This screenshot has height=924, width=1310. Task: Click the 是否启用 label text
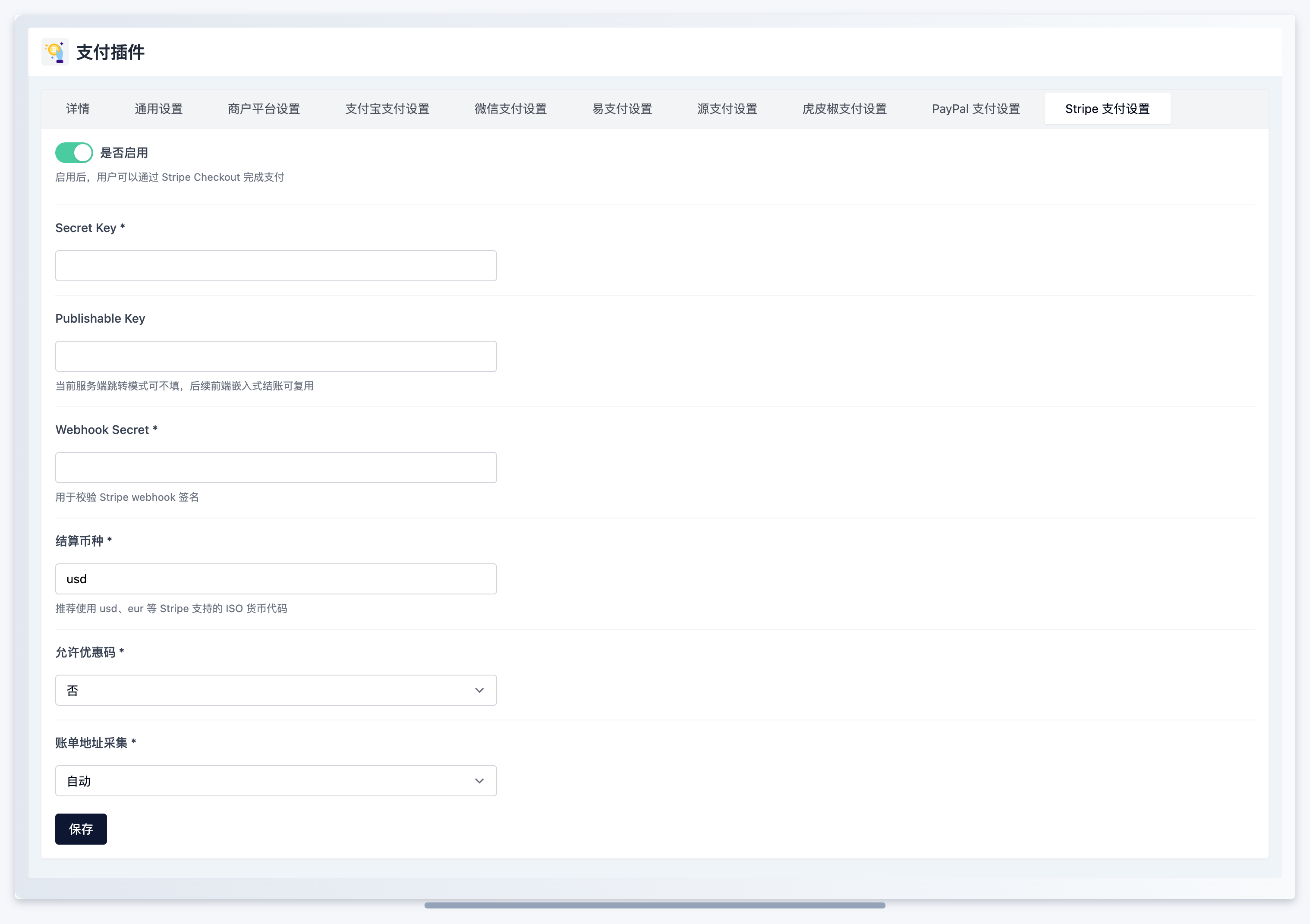coord(124,153)
